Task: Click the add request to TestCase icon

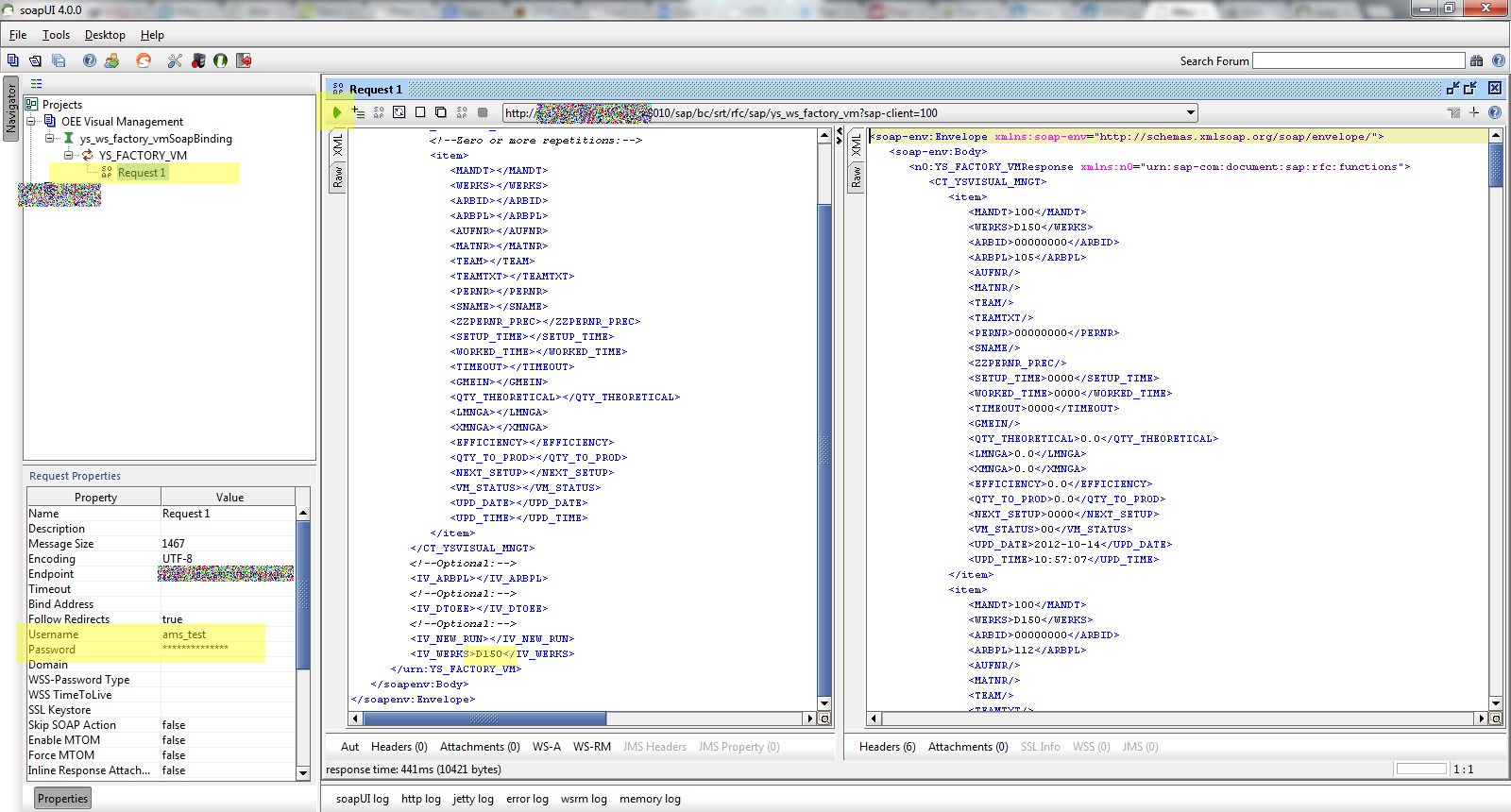Action: pos(359,112)
